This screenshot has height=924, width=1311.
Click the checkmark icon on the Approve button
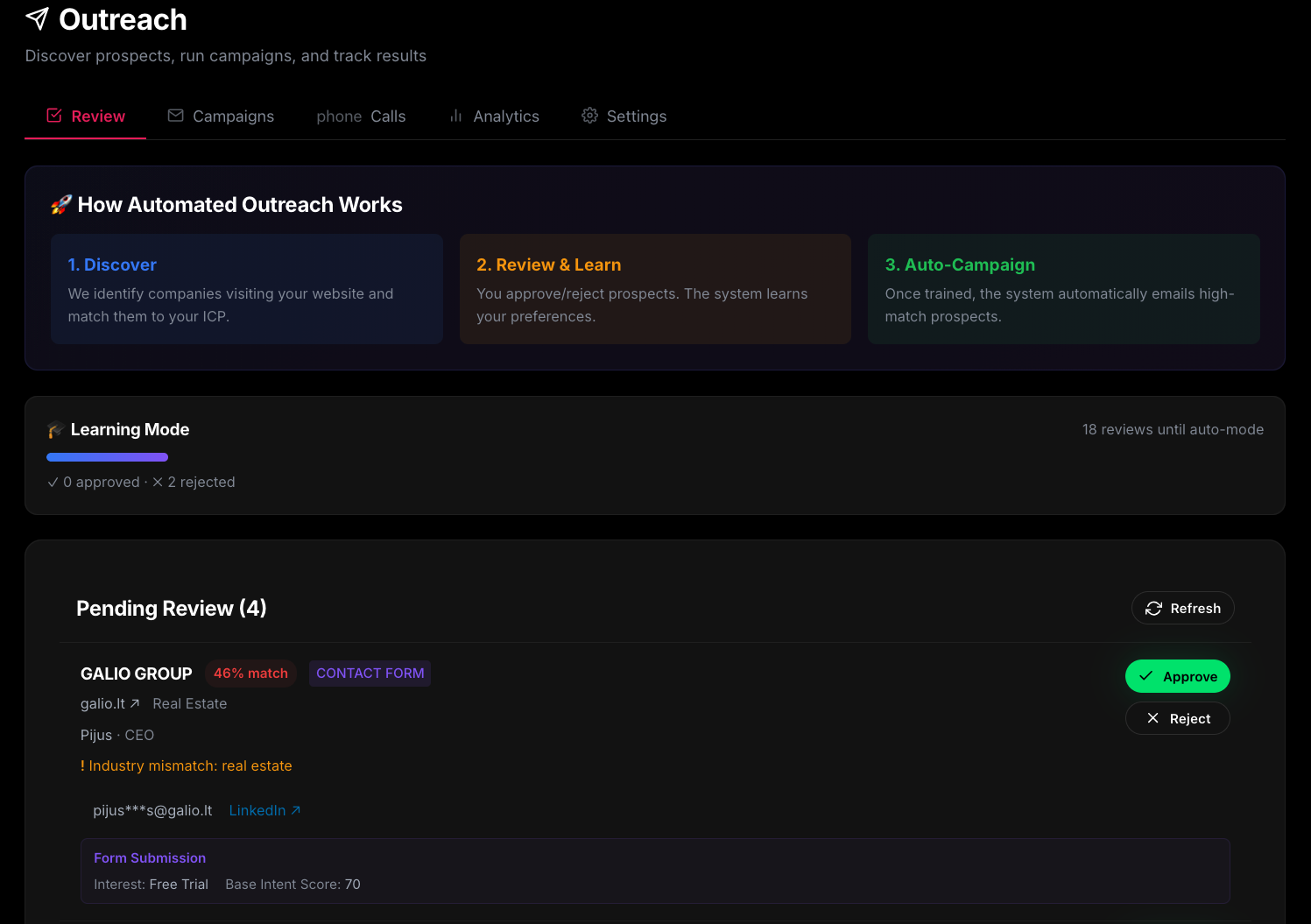coord(1147,675)
